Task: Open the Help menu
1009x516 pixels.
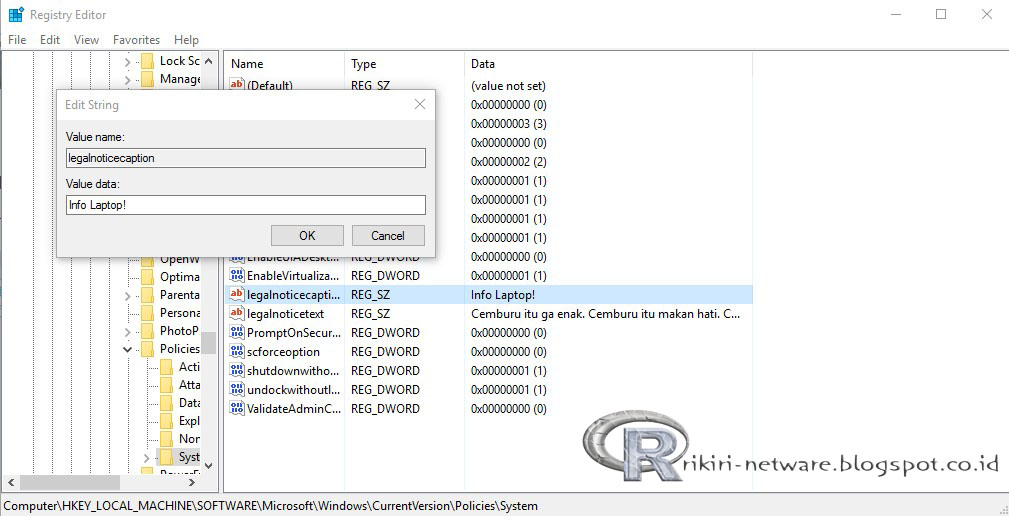Action: tap(186, 40)
